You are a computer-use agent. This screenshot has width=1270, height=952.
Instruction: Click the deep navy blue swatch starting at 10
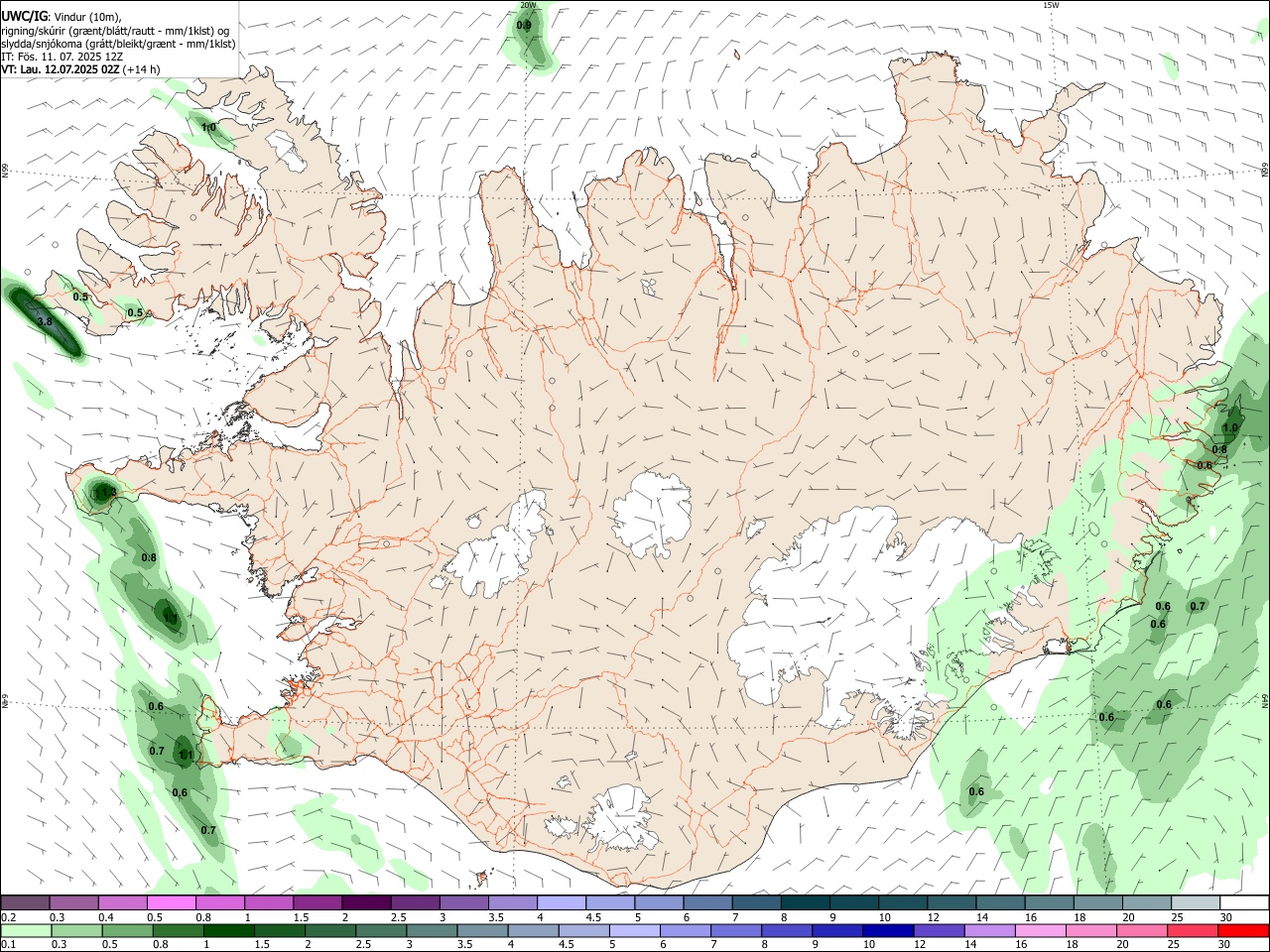click(x=888, y=931)
